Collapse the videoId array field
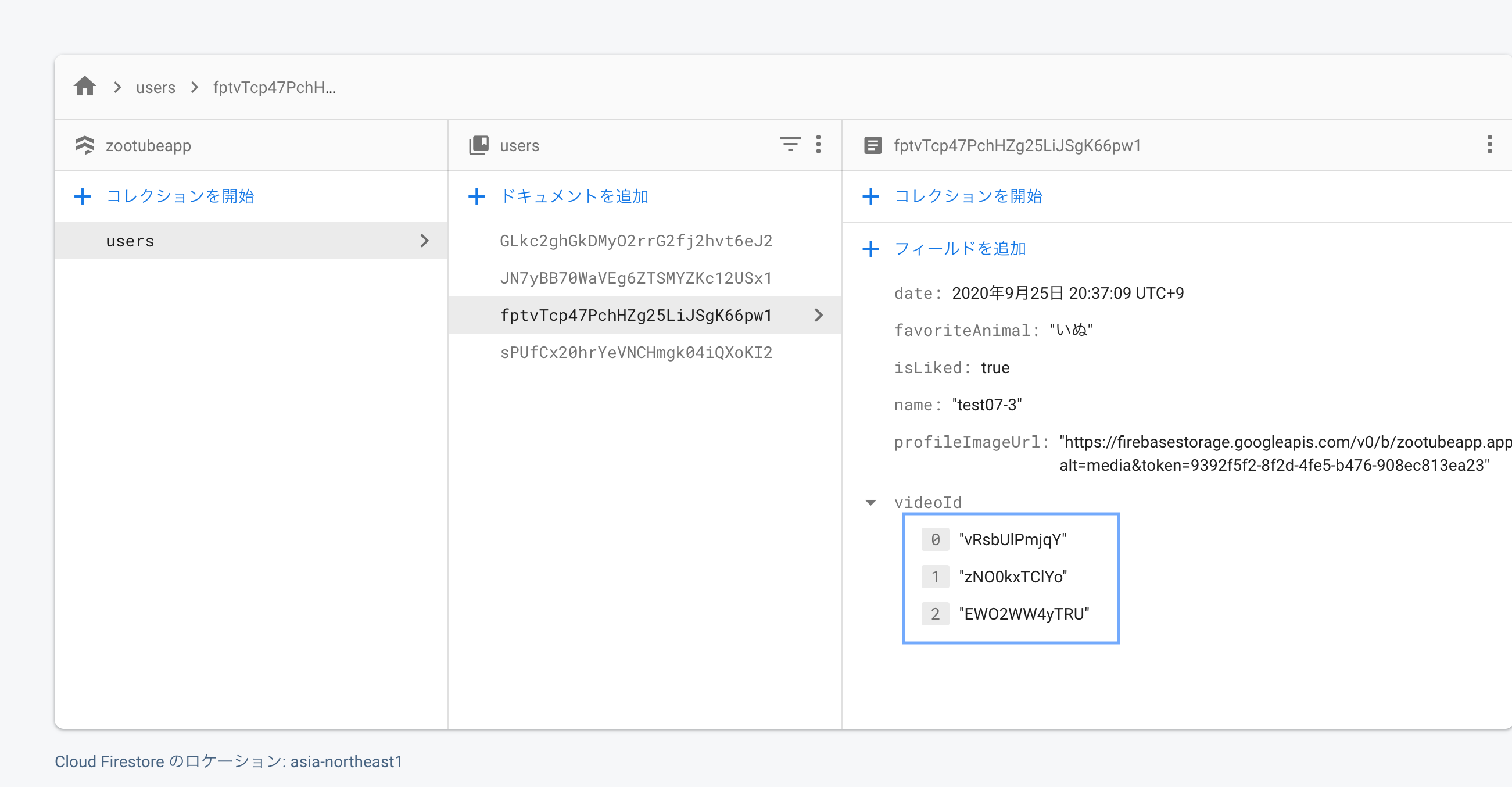 (x=870, y=502)
